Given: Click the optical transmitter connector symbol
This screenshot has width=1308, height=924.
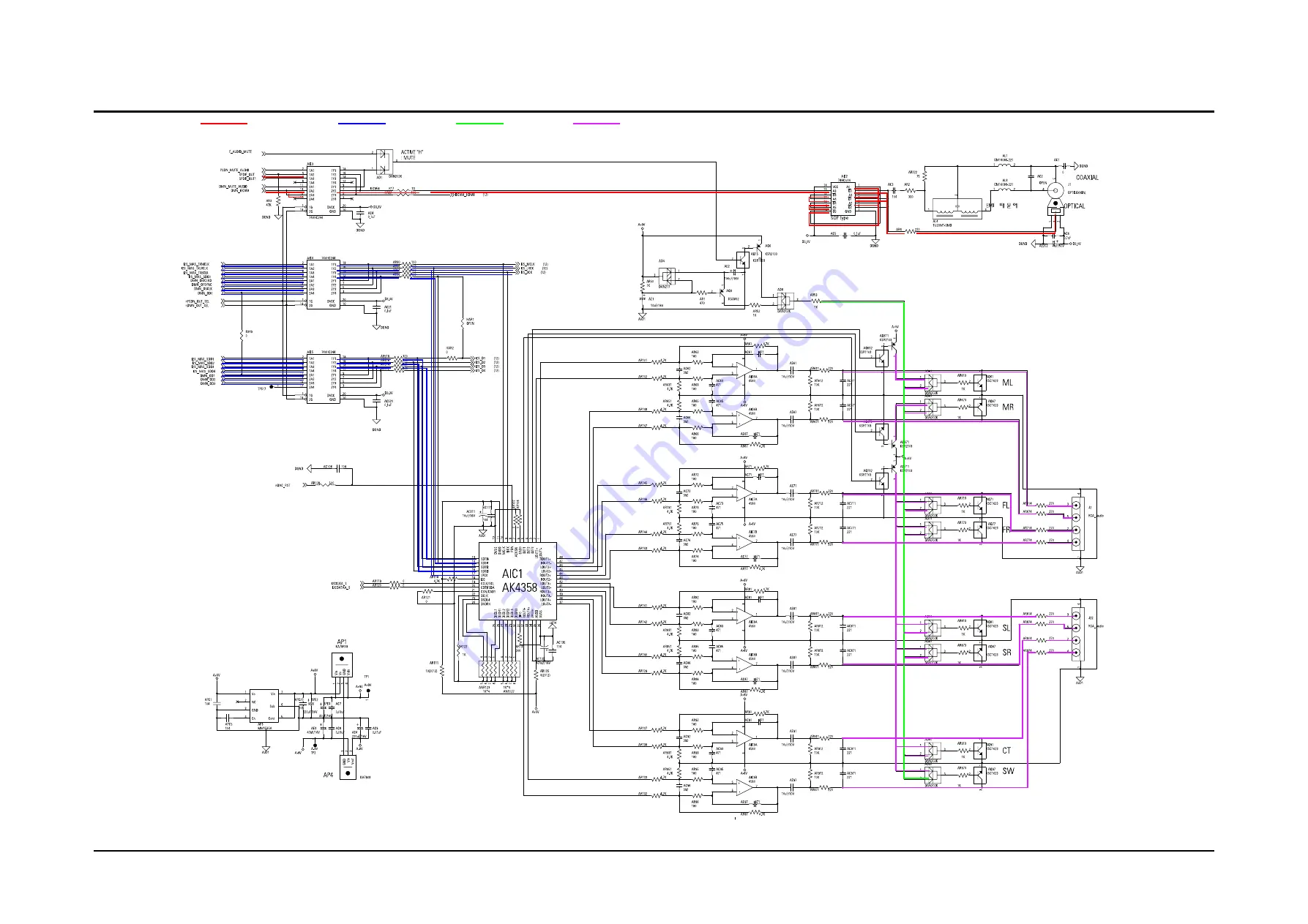Looking at the screenshot, I should (x=1055, y=208).
